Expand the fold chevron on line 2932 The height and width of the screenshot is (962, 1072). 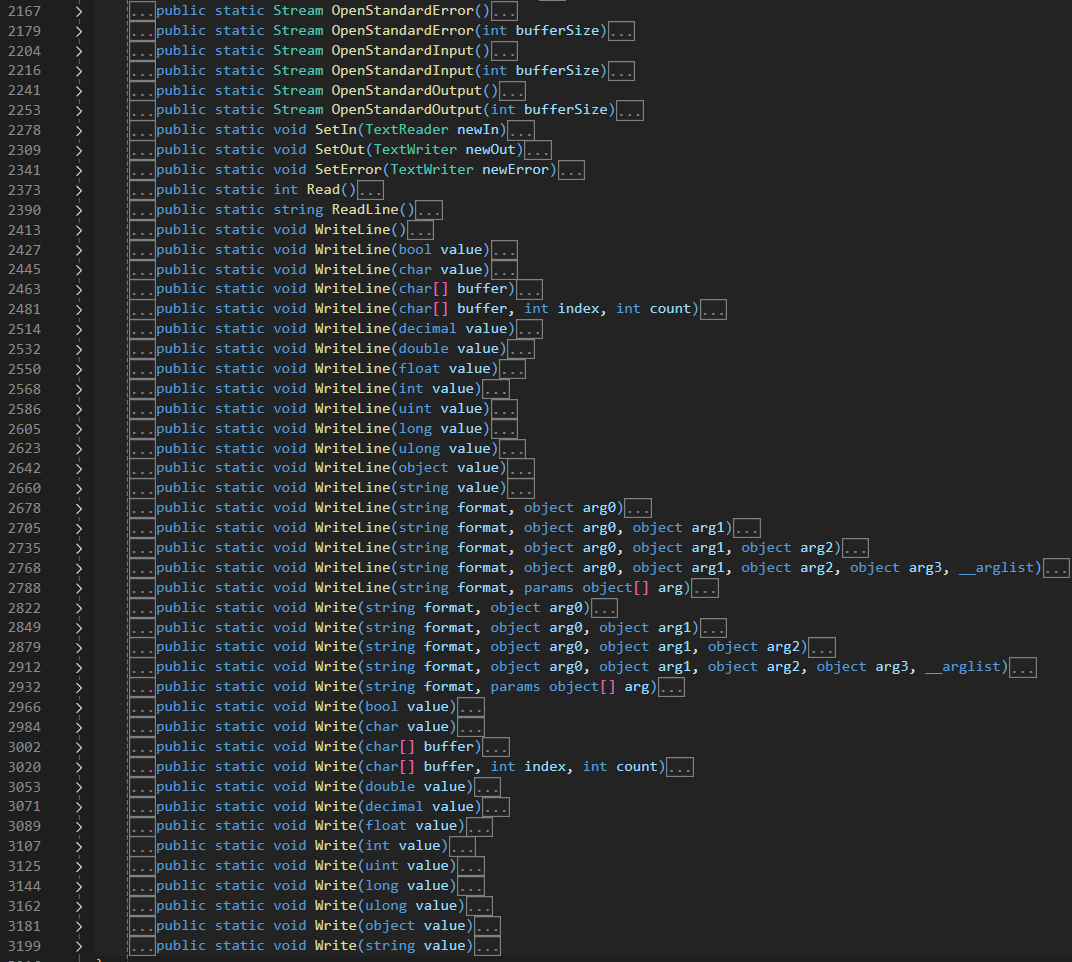[79, 687]
